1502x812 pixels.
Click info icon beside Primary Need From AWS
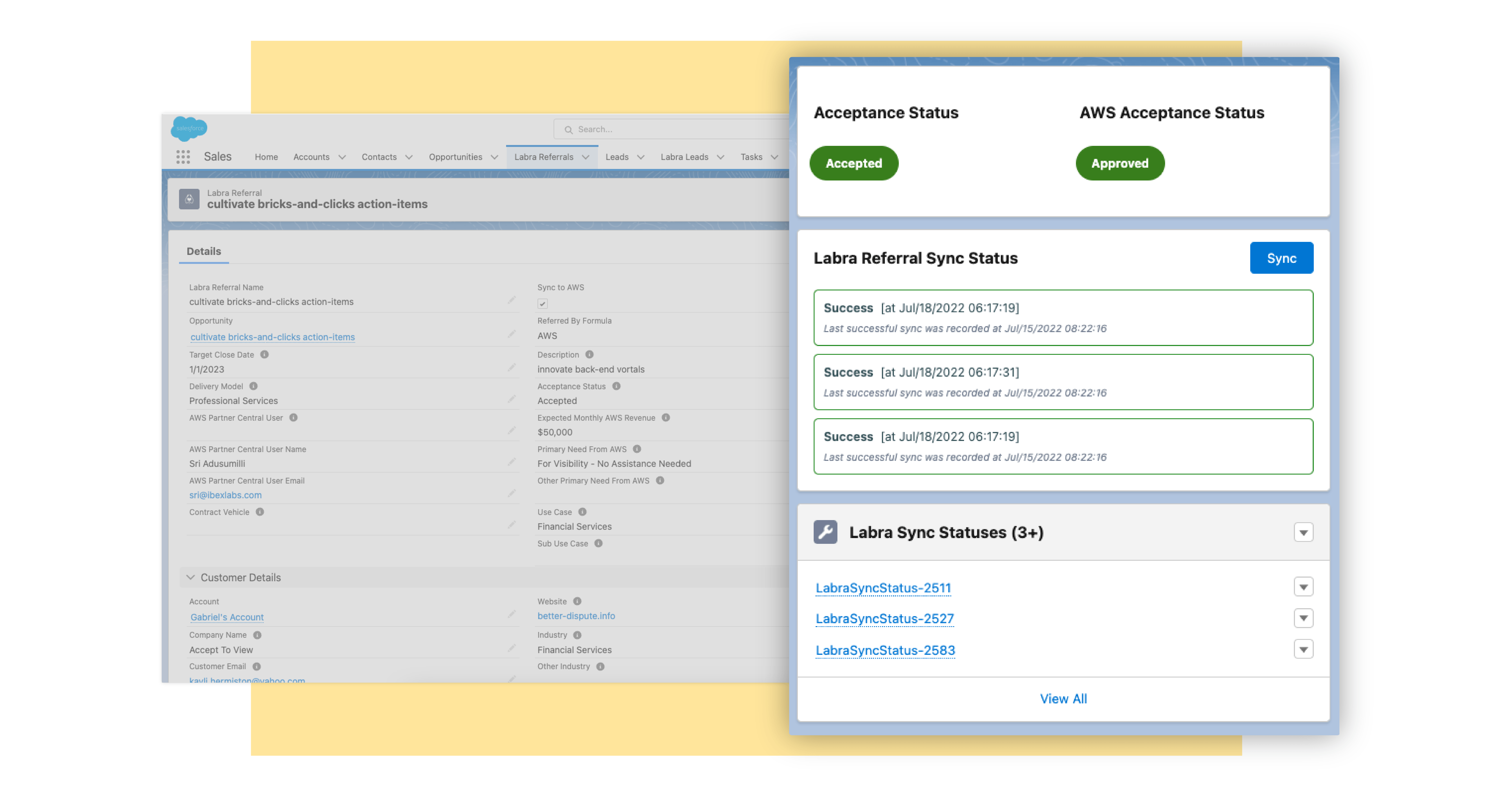tap(637, 449)
